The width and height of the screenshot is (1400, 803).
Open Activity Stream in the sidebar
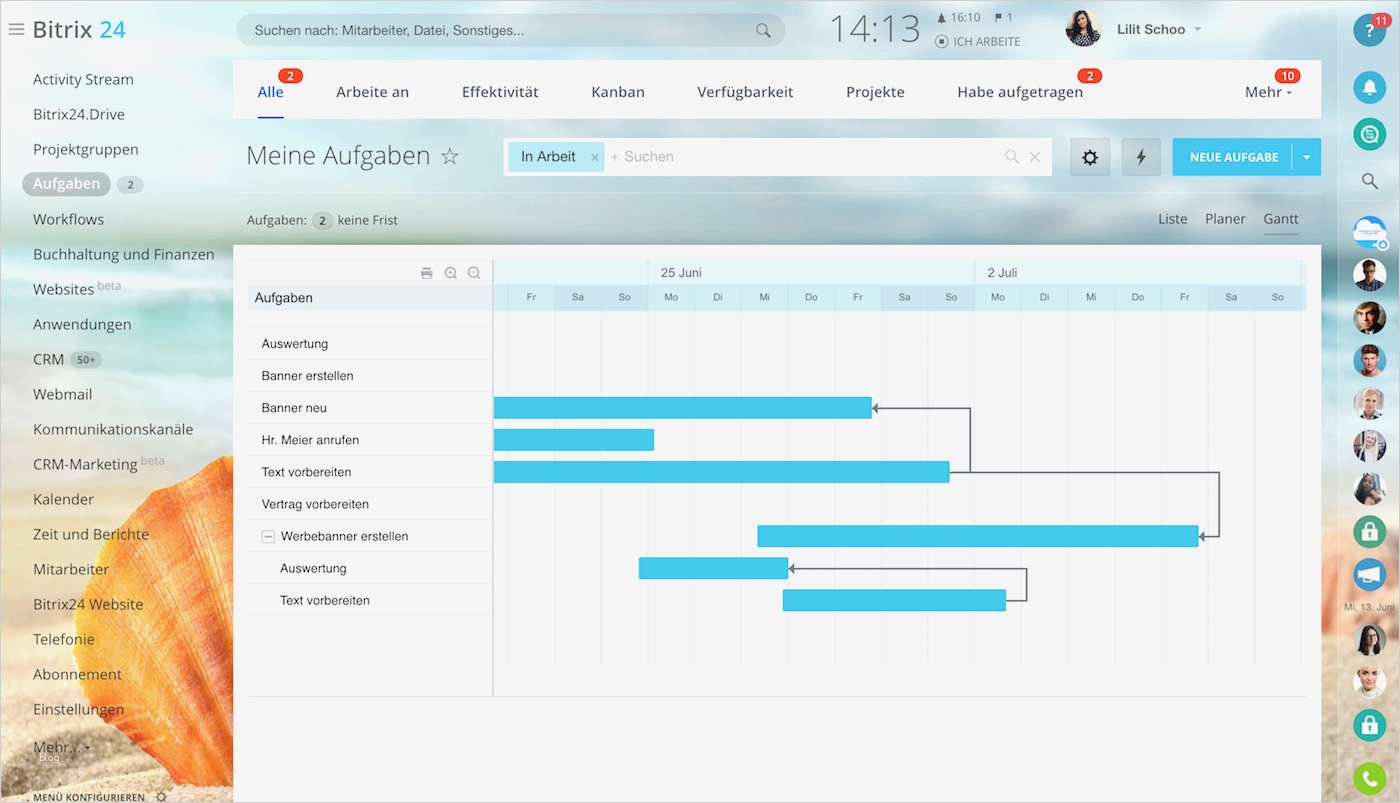coord(83,79)
